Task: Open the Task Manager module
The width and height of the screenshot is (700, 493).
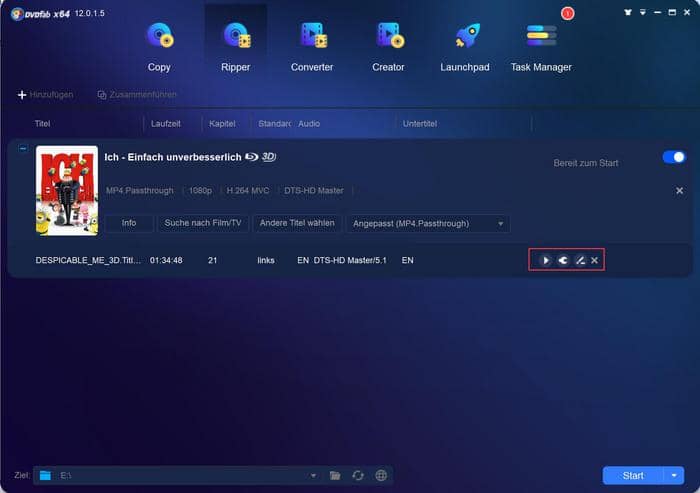Action: point(541,47)
